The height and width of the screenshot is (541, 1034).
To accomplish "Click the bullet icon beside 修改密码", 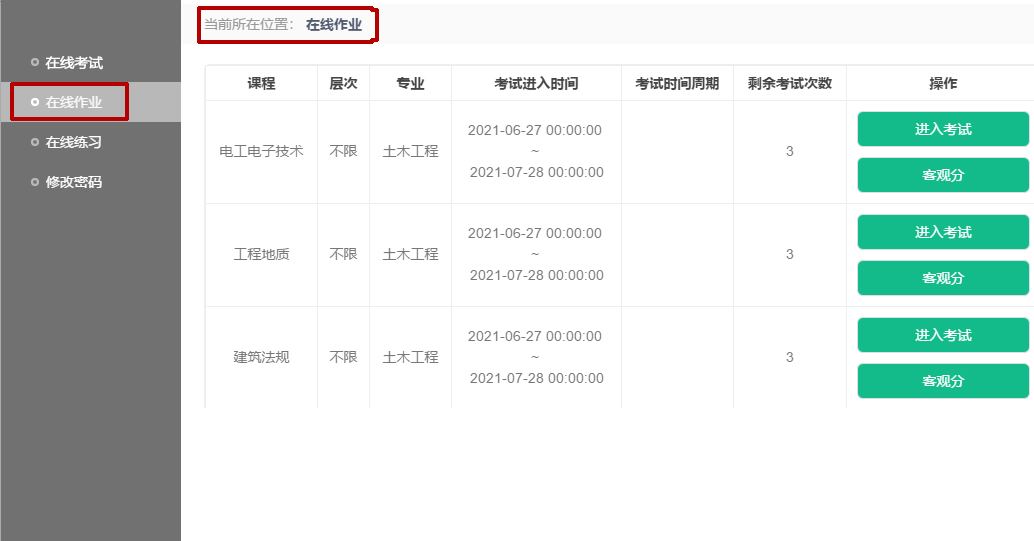I will pyautogui.click(x=35, y=182).
